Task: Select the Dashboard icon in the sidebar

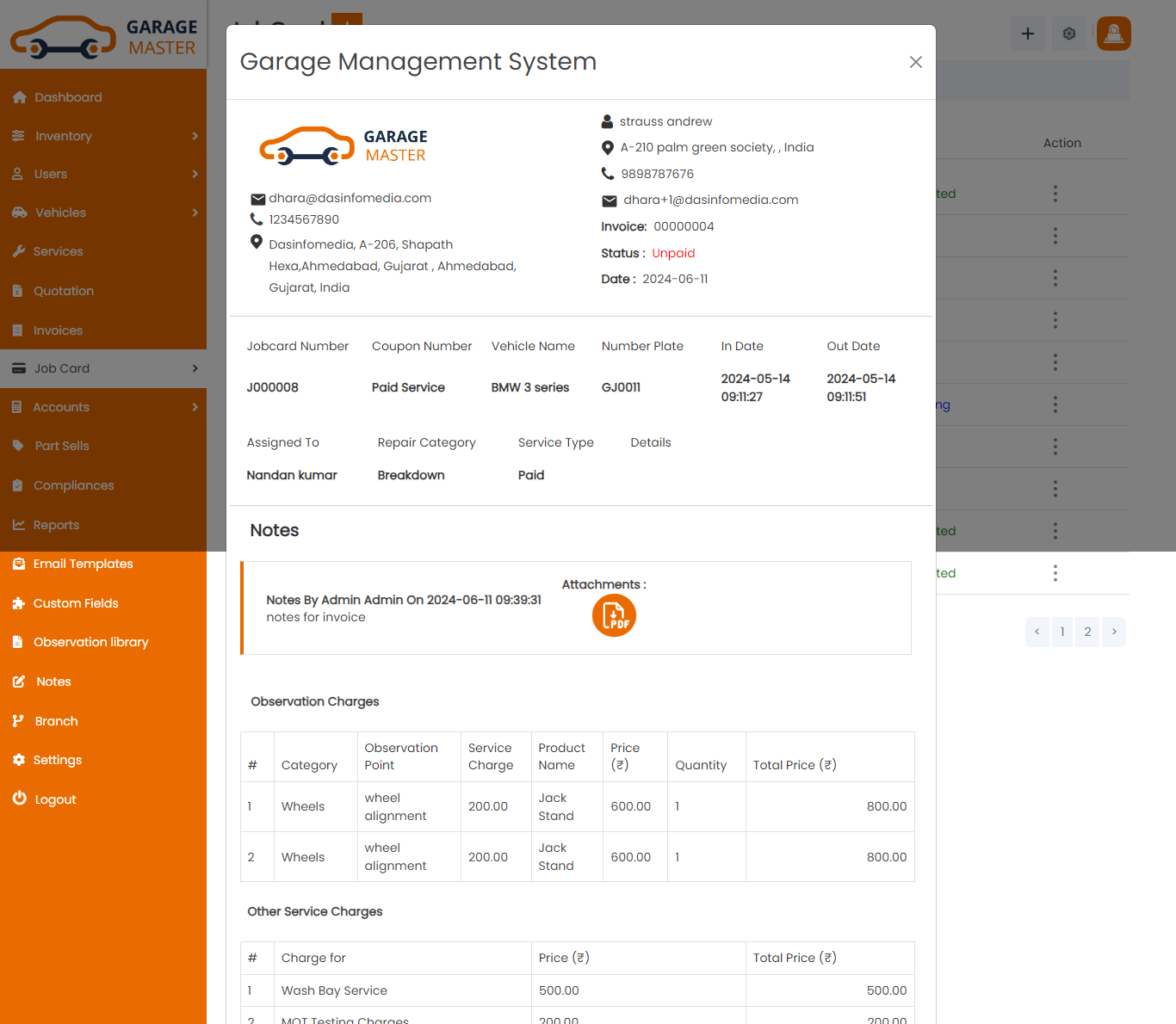Action: (x=19, y=97)
